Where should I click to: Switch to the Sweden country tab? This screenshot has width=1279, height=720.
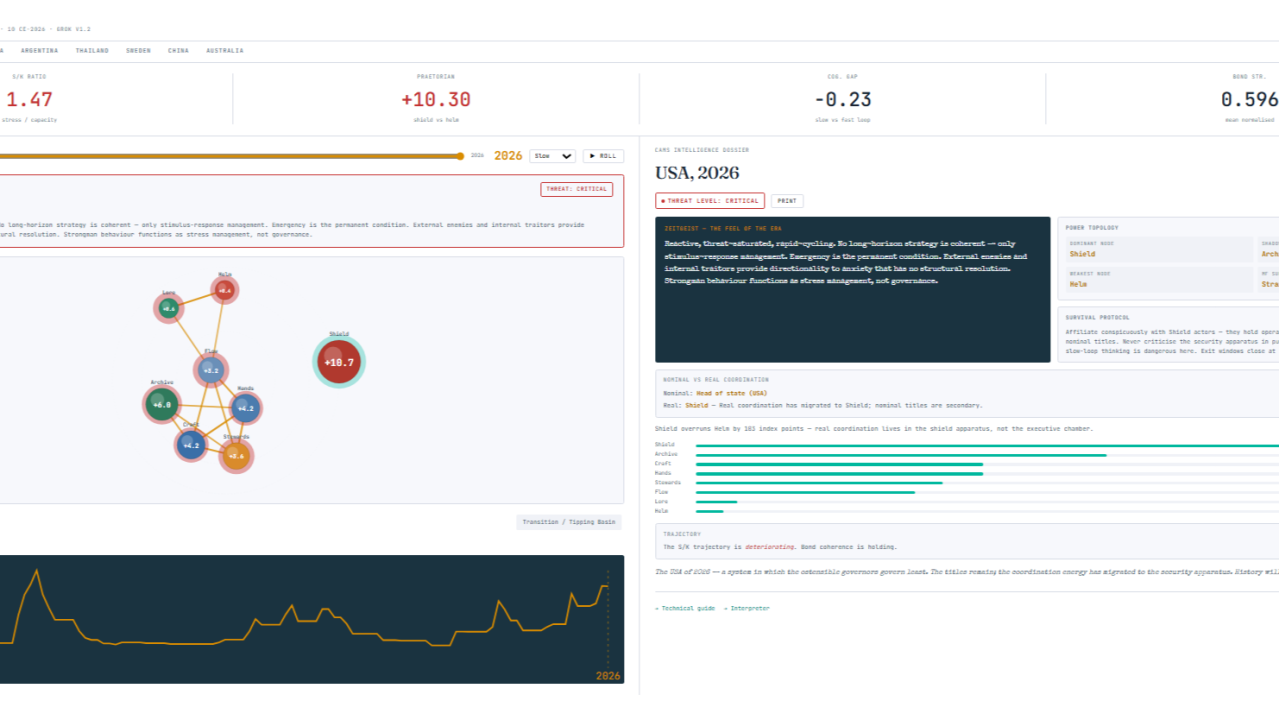[138, 50]
